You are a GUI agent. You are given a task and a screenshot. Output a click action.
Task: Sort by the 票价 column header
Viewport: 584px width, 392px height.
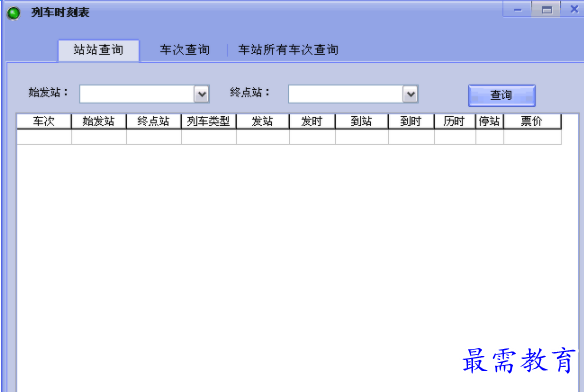pos(532,121)
